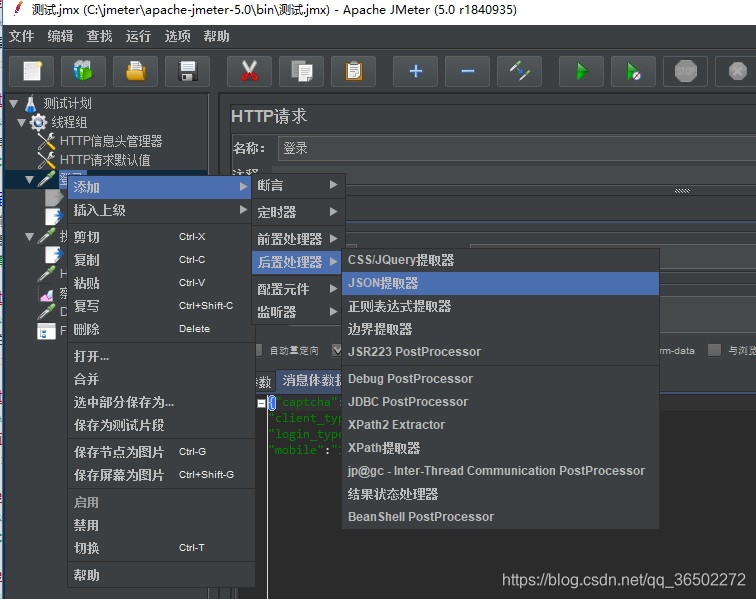The width and height of the screenshot is (756, 599).
Task: Click the Copy toolbar icon
Action: coord(301,71)
